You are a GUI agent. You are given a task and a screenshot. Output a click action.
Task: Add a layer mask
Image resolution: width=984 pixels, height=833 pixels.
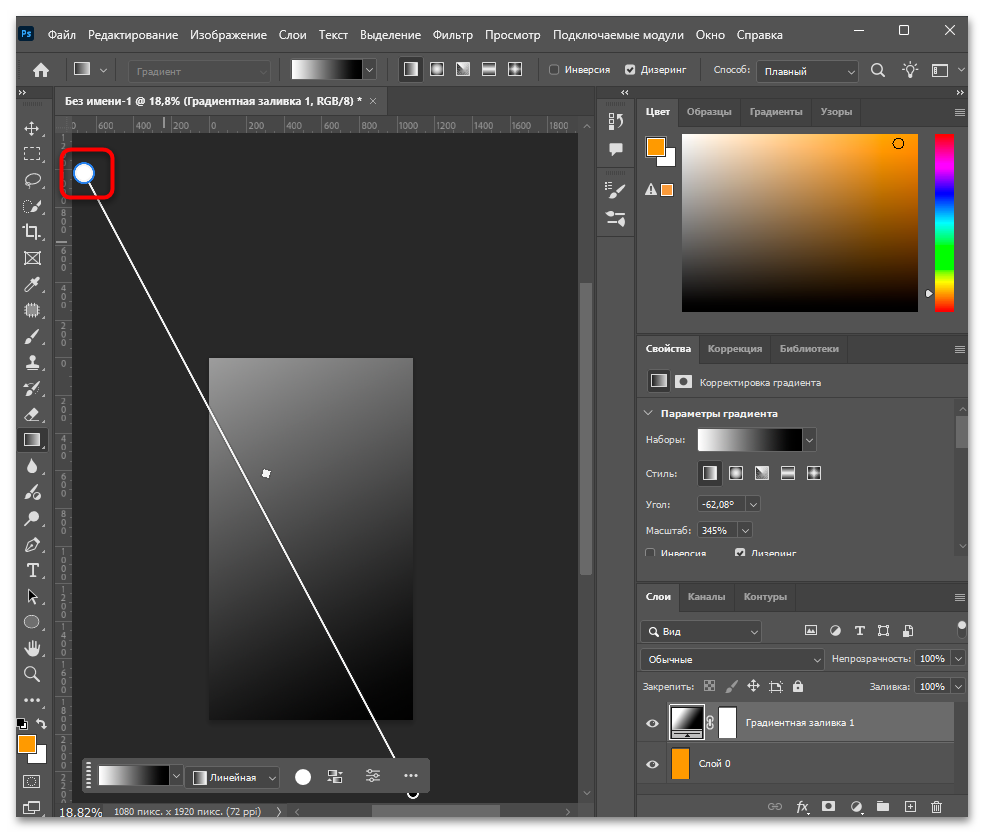pyautogui.click(x=828, y=806)
